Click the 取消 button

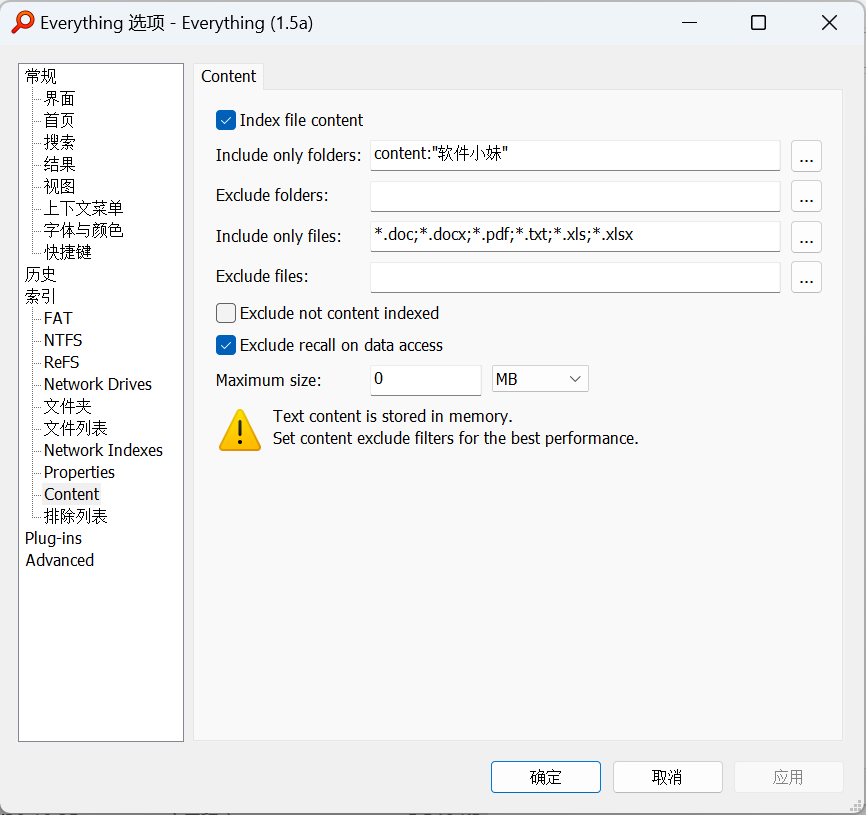pyautogui.click(x=667, y=777)
